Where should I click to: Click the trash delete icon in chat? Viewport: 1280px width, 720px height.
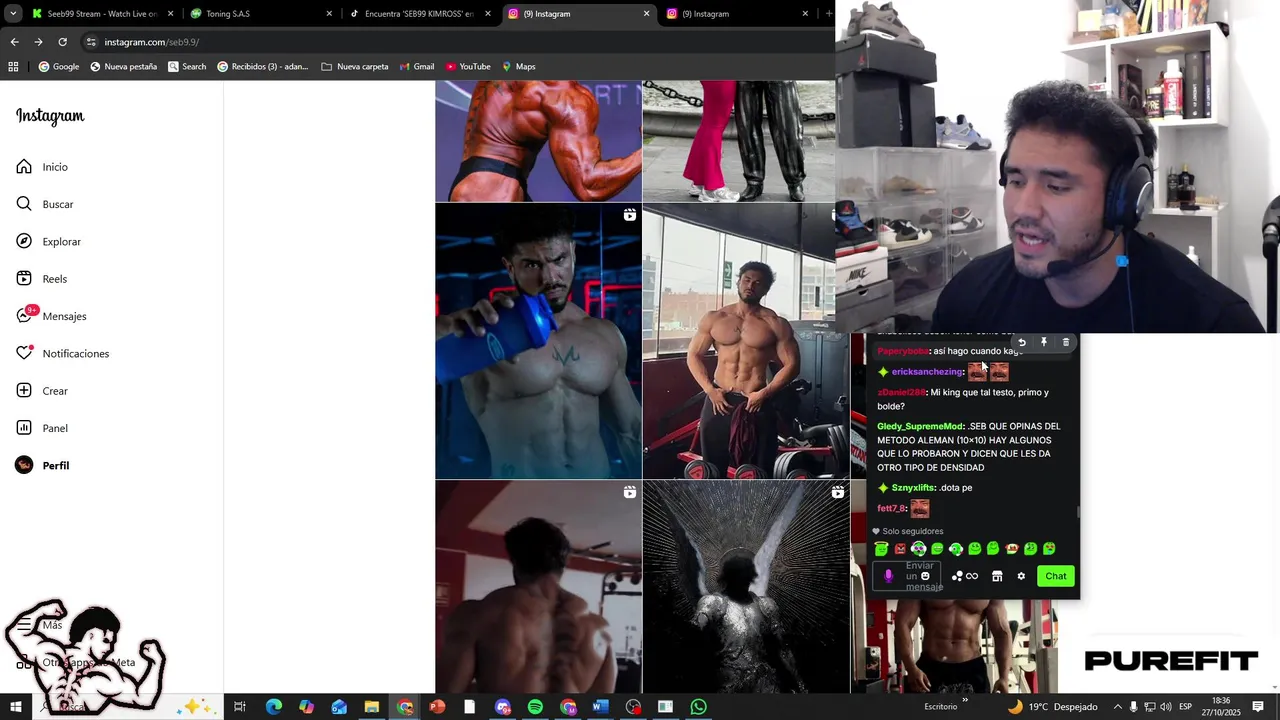(1066, 342)
